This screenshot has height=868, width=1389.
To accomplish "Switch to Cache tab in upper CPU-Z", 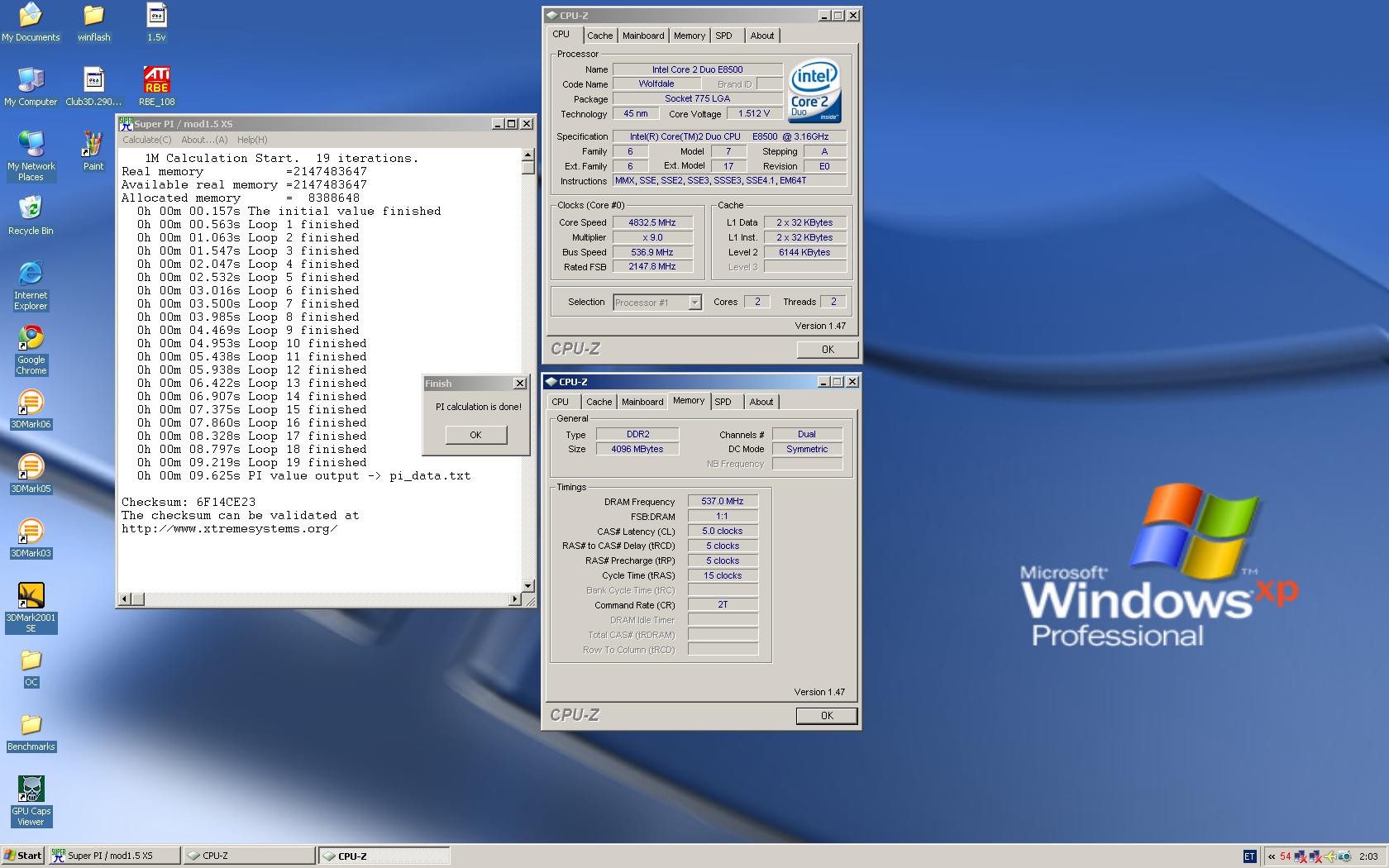I will click(599, 36).
